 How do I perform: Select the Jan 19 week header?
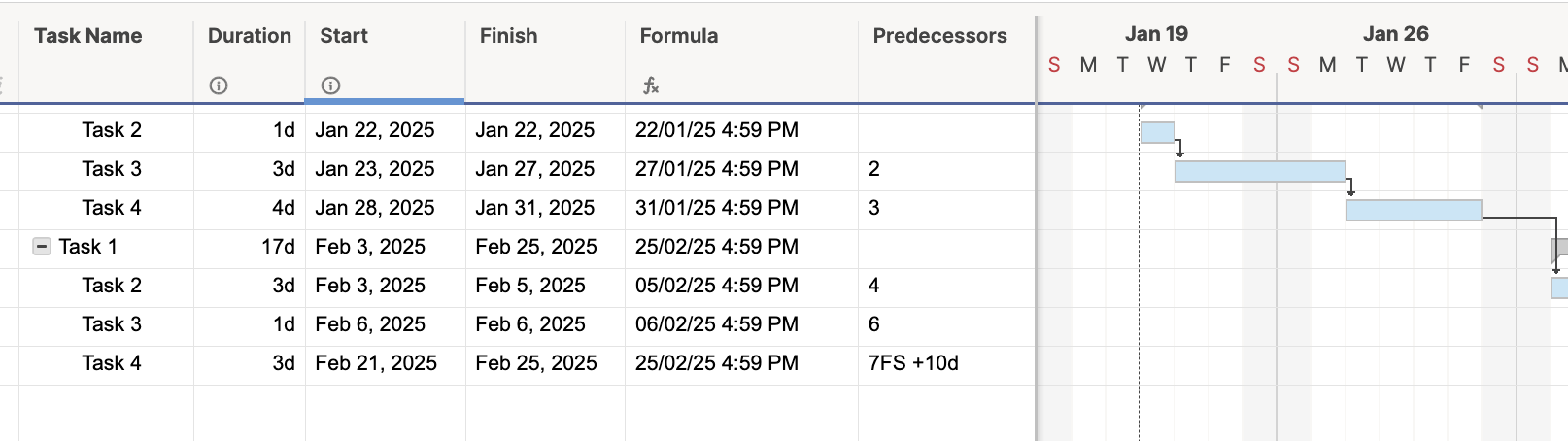1156,34
